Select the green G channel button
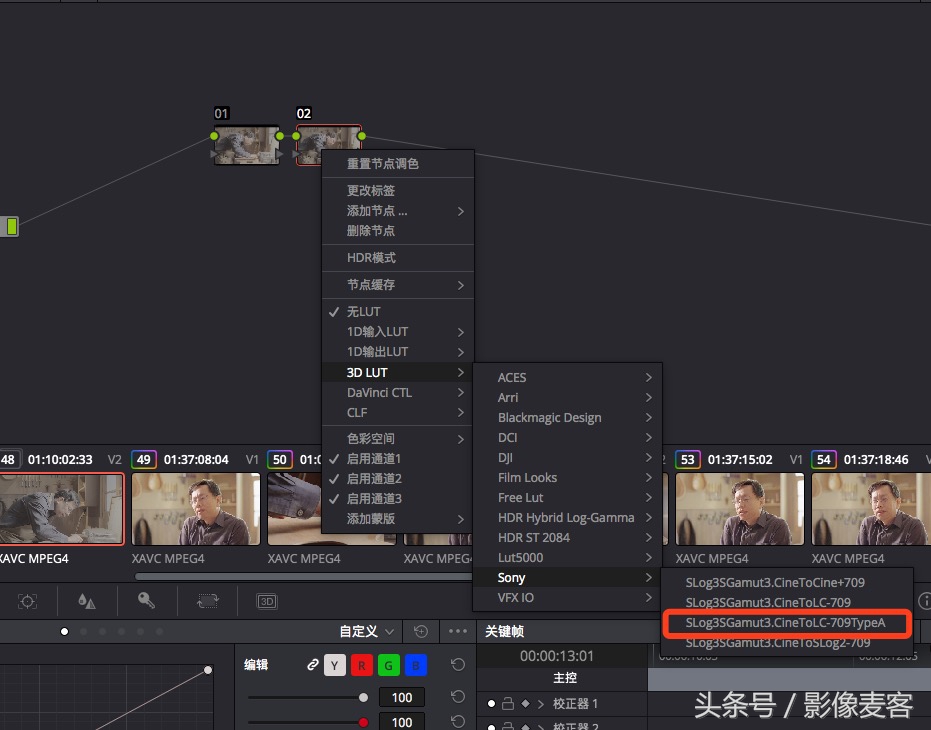The width and height of the screenshot is (931, 730). pos(388,665)
